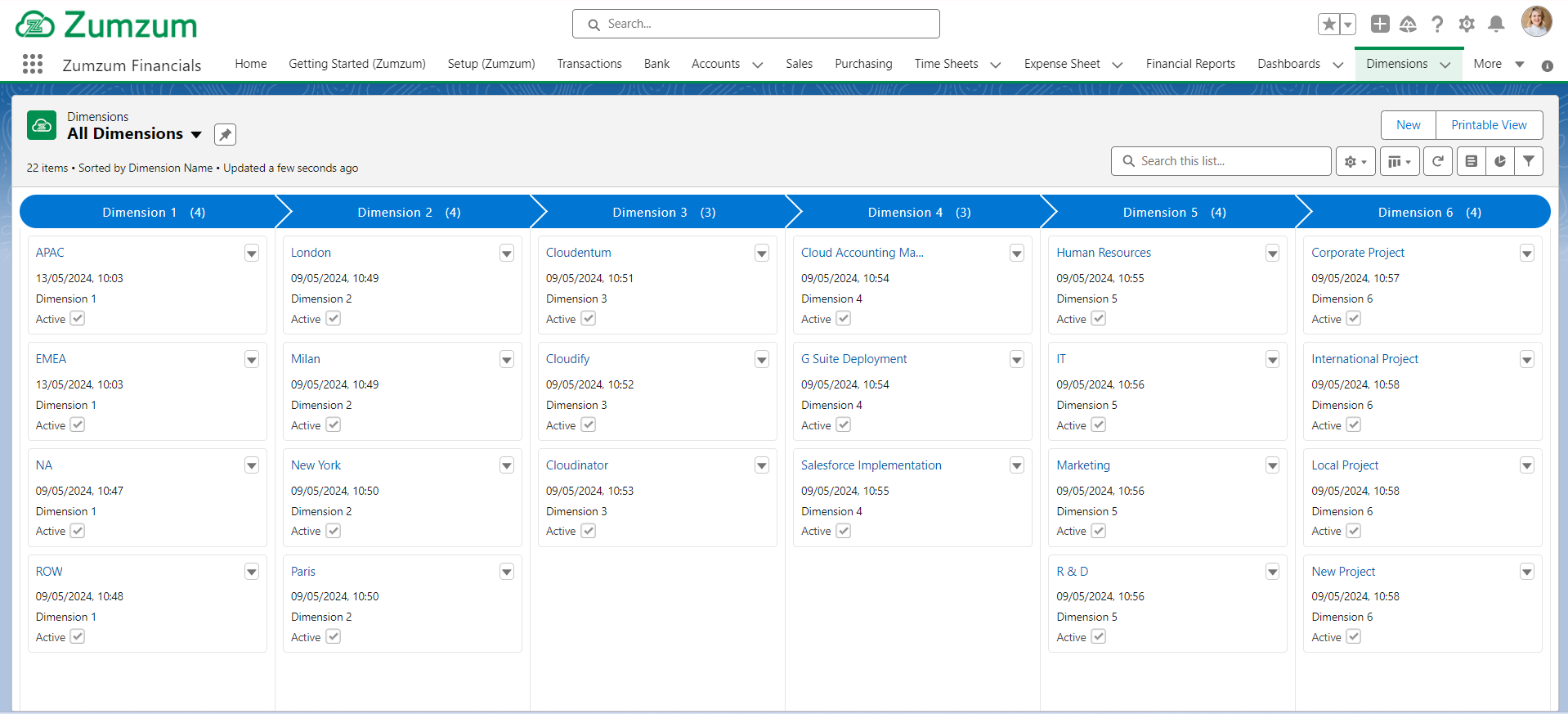Open the filters funnel icon
Viewport: 1568px width, 714px height.
1529,161
